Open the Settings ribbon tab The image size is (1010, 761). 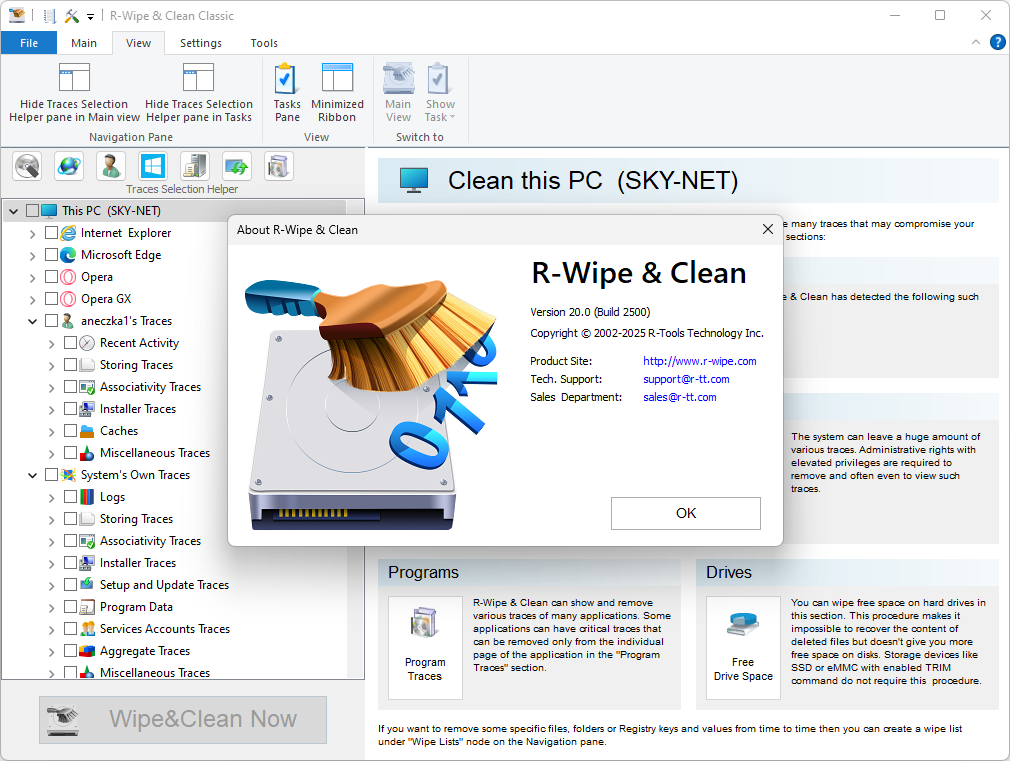point(200,43)
